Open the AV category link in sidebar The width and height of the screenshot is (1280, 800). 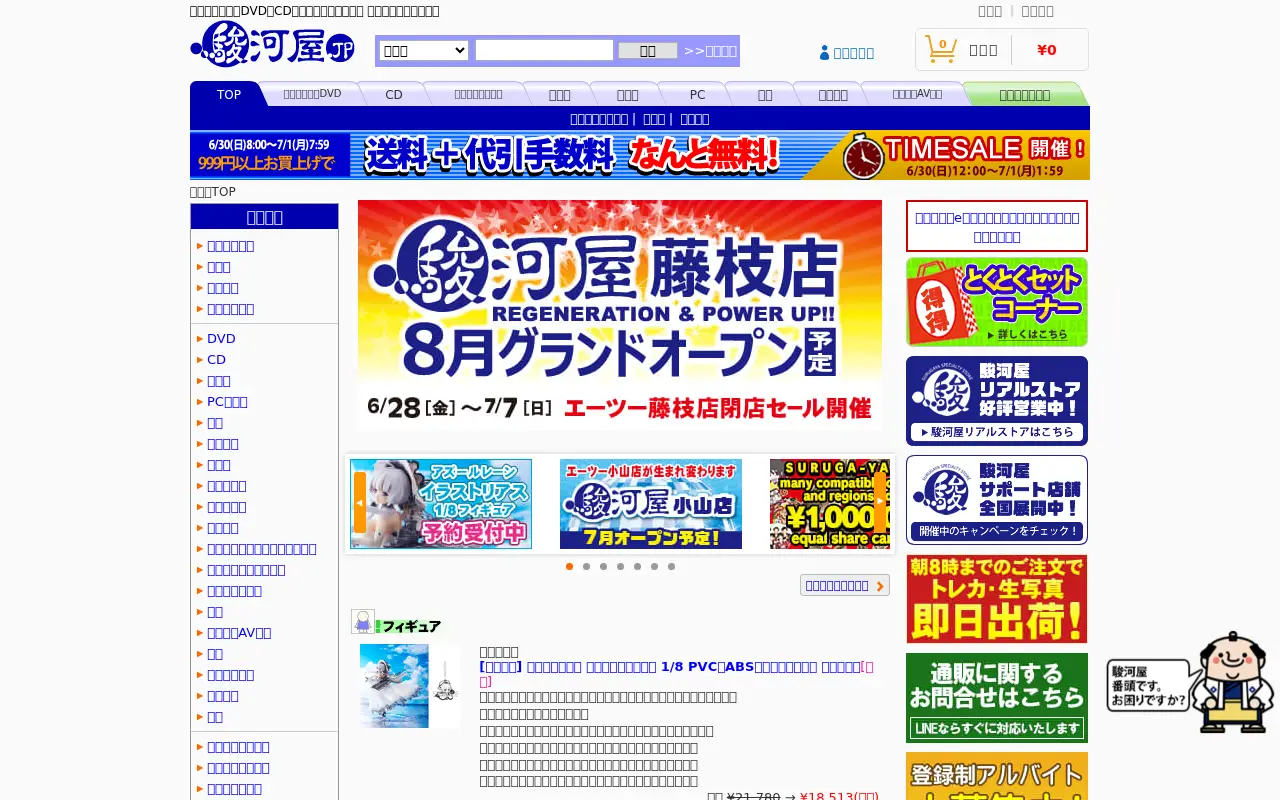tap(239, 633)
